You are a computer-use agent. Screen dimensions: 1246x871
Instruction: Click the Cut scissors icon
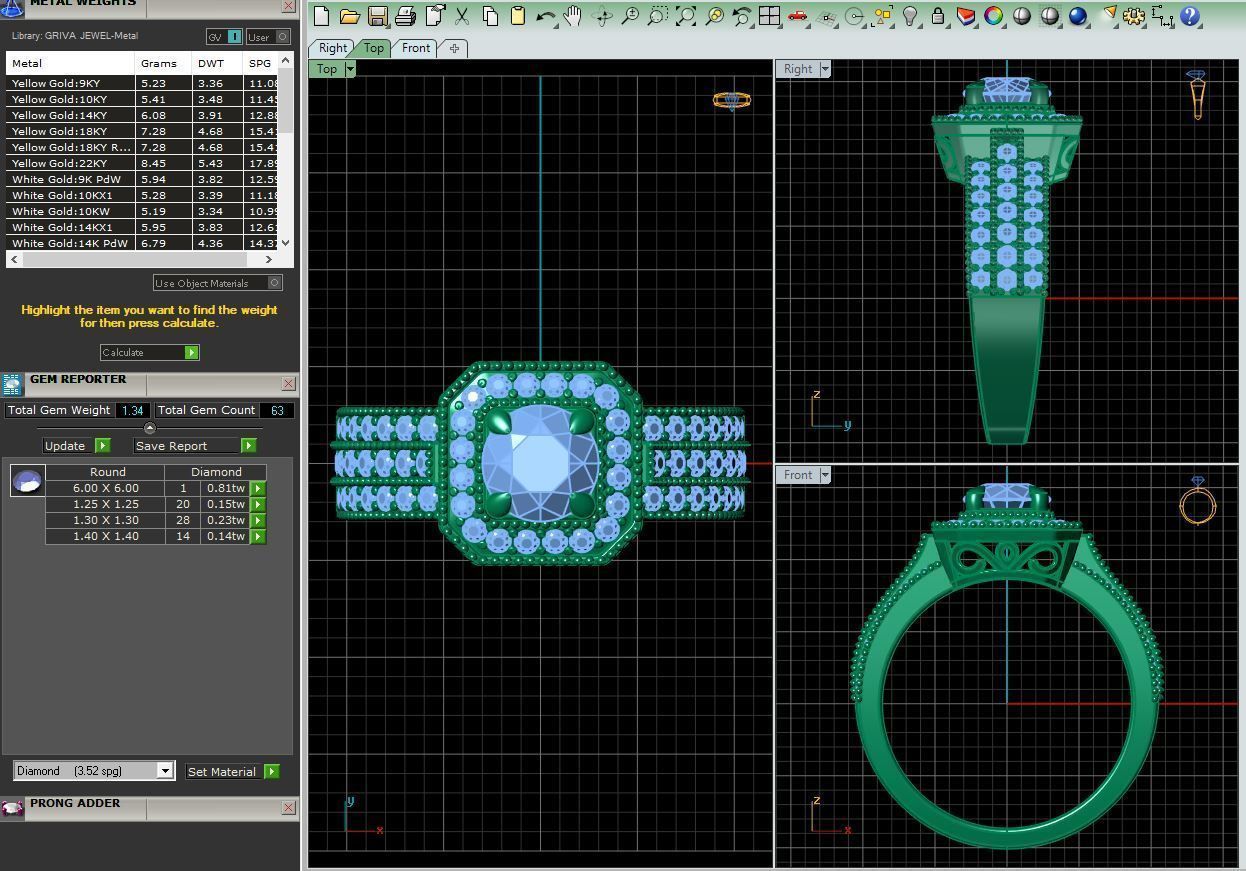click(x=462, y=16)
